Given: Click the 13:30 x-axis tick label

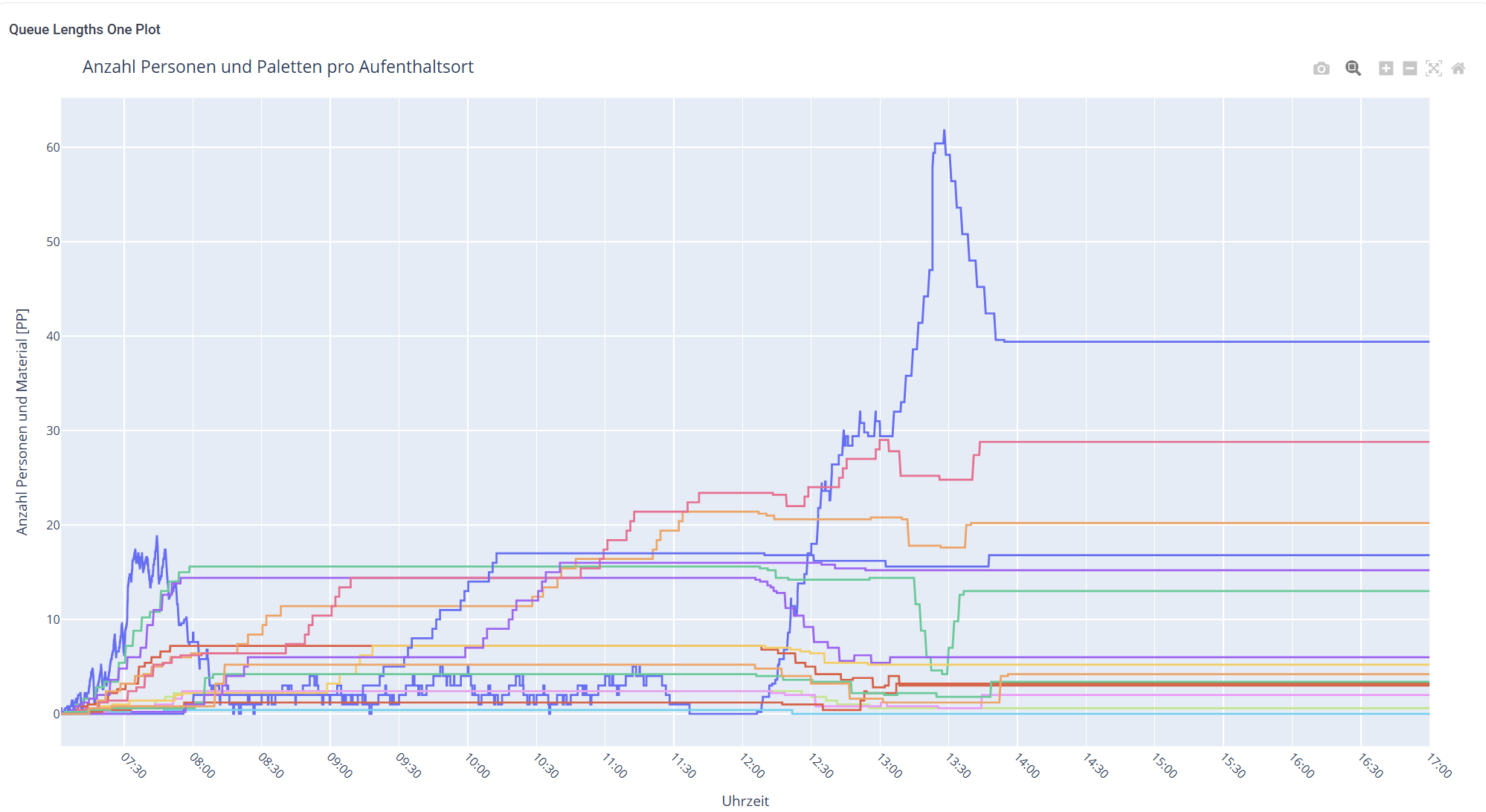Looking at the screenshot, I should coord(958,766).
